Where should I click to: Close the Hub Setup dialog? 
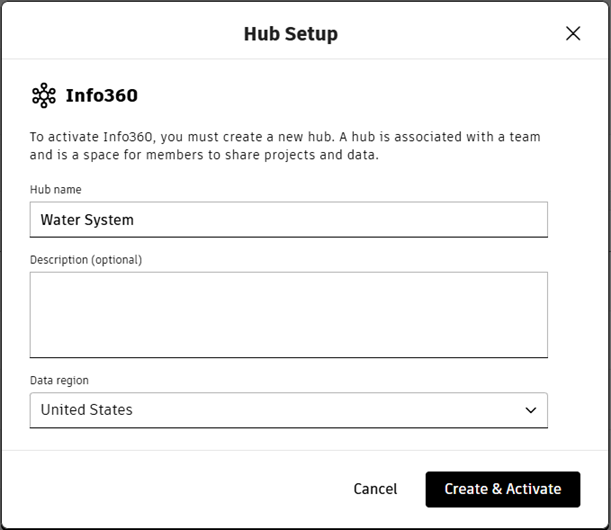point(573,33)
